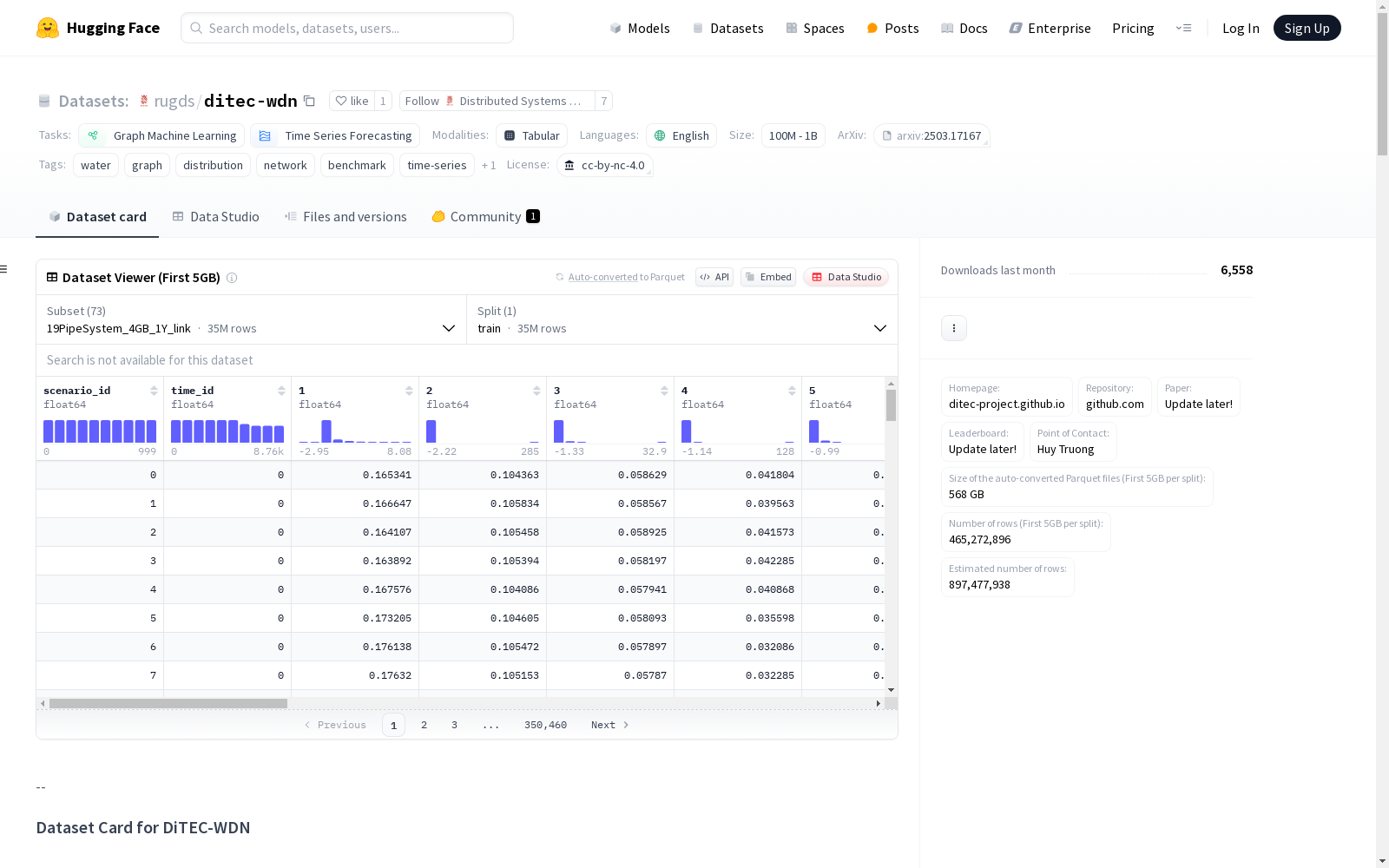Viewport: 1389px width, 868px height.
Task: Open the Models page
Action: pyautogui.click(x=640, y=28)
